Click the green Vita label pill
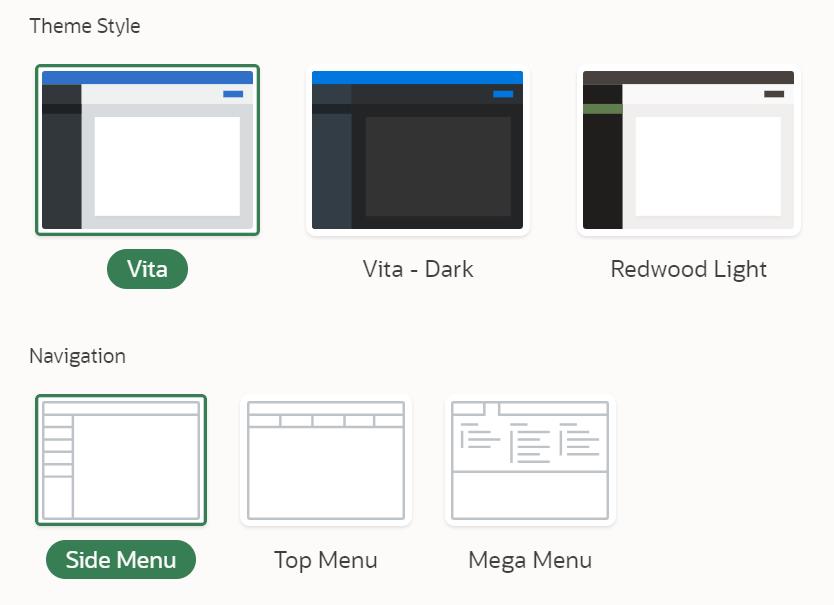The image size is (834, 605). tap(147, 269)
